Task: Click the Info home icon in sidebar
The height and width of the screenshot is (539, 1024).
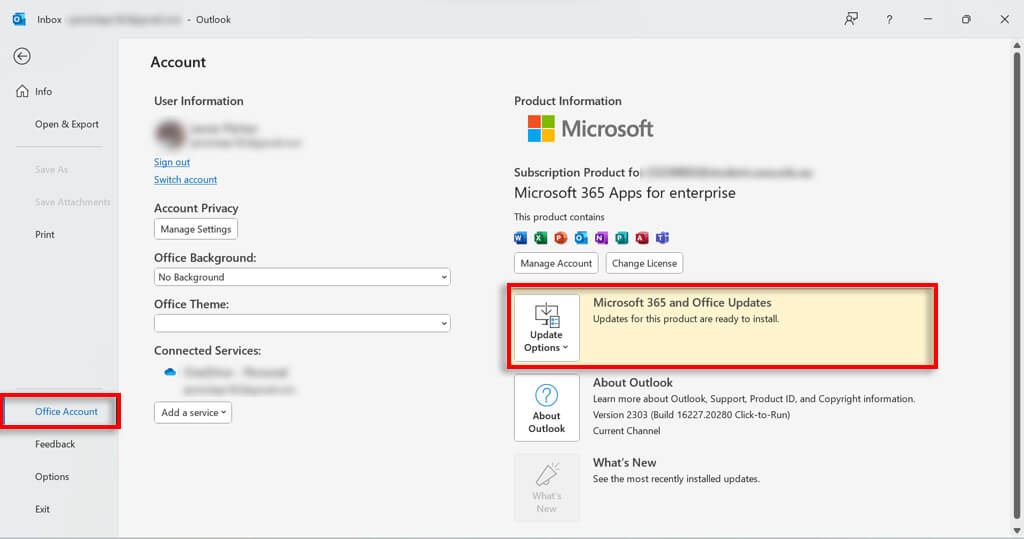Action: (x=22, y=92)
